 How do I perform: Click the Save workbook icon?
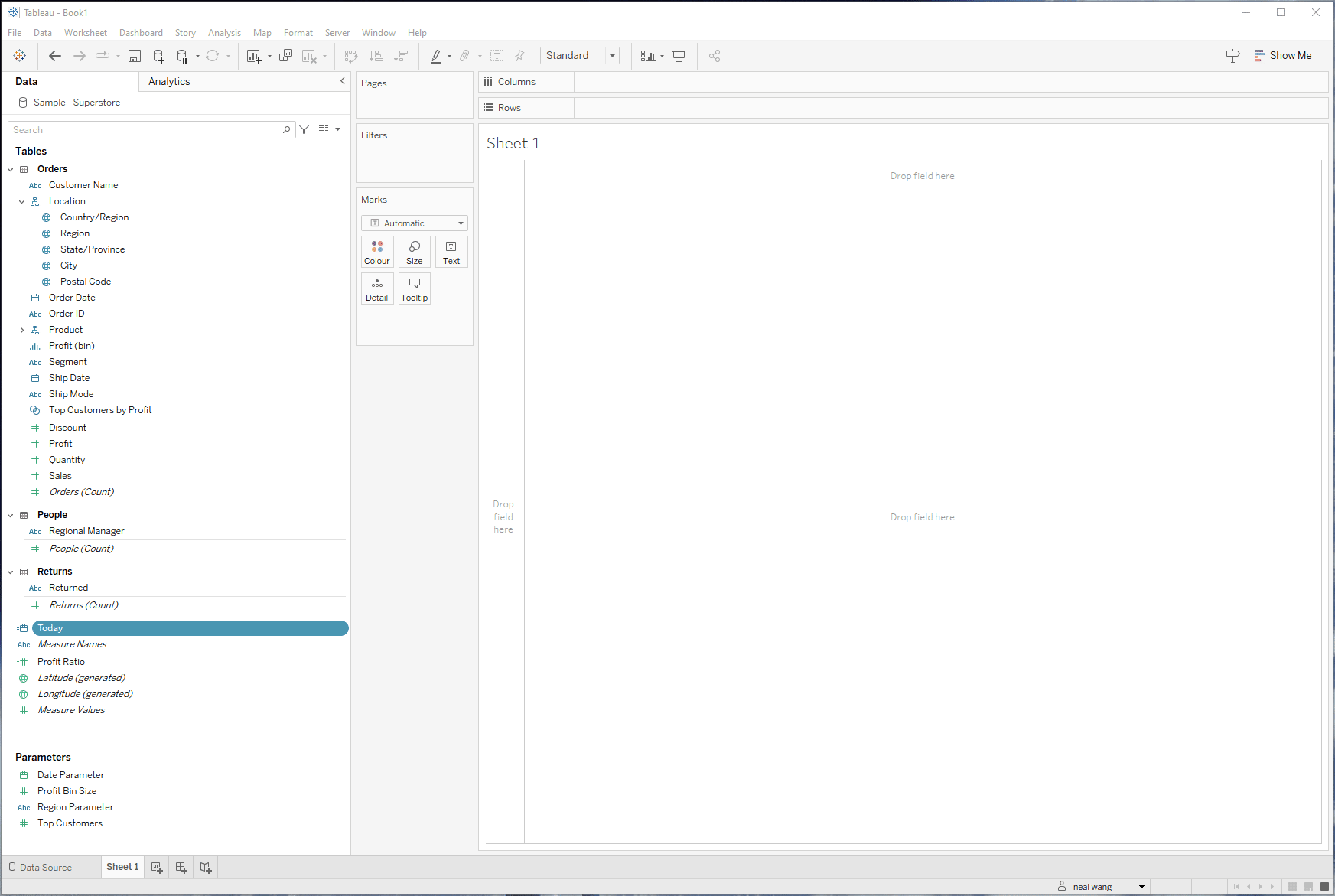tap(135, 56)
